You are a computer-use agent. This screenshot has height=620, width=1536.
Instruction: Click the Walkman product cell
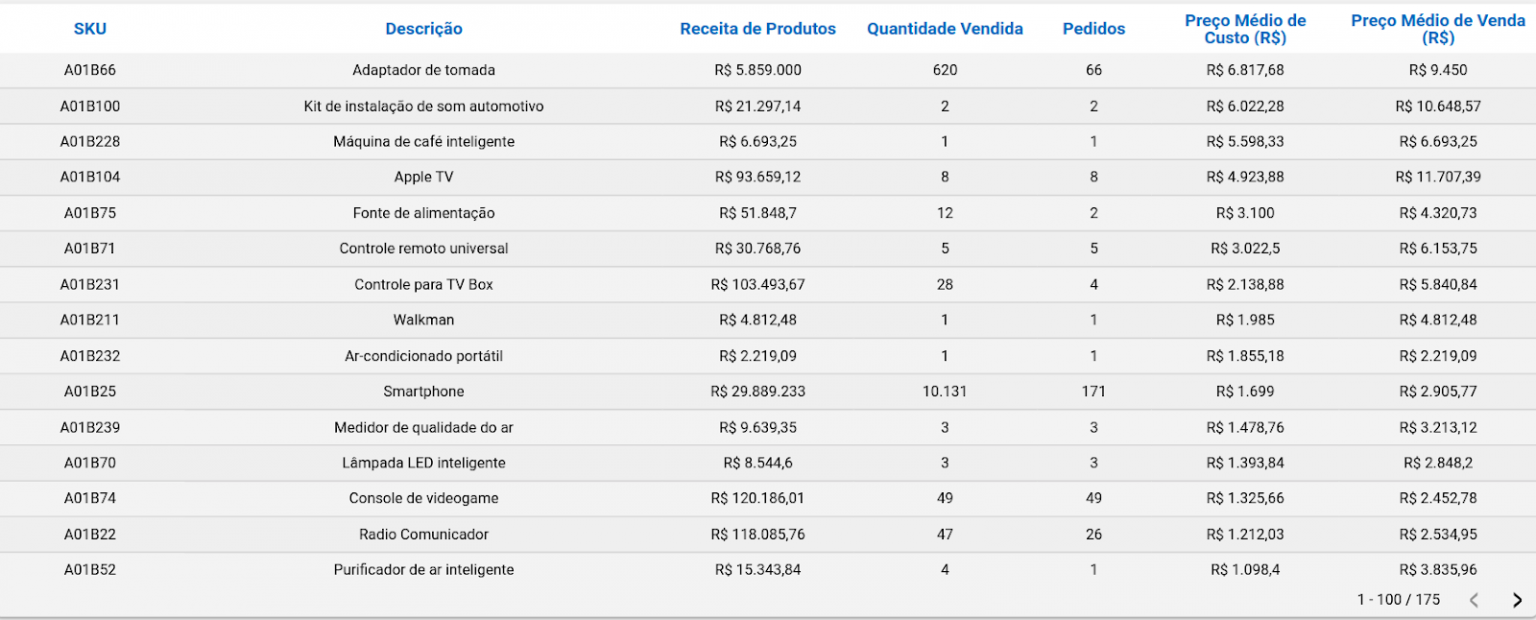coord(424,320)
